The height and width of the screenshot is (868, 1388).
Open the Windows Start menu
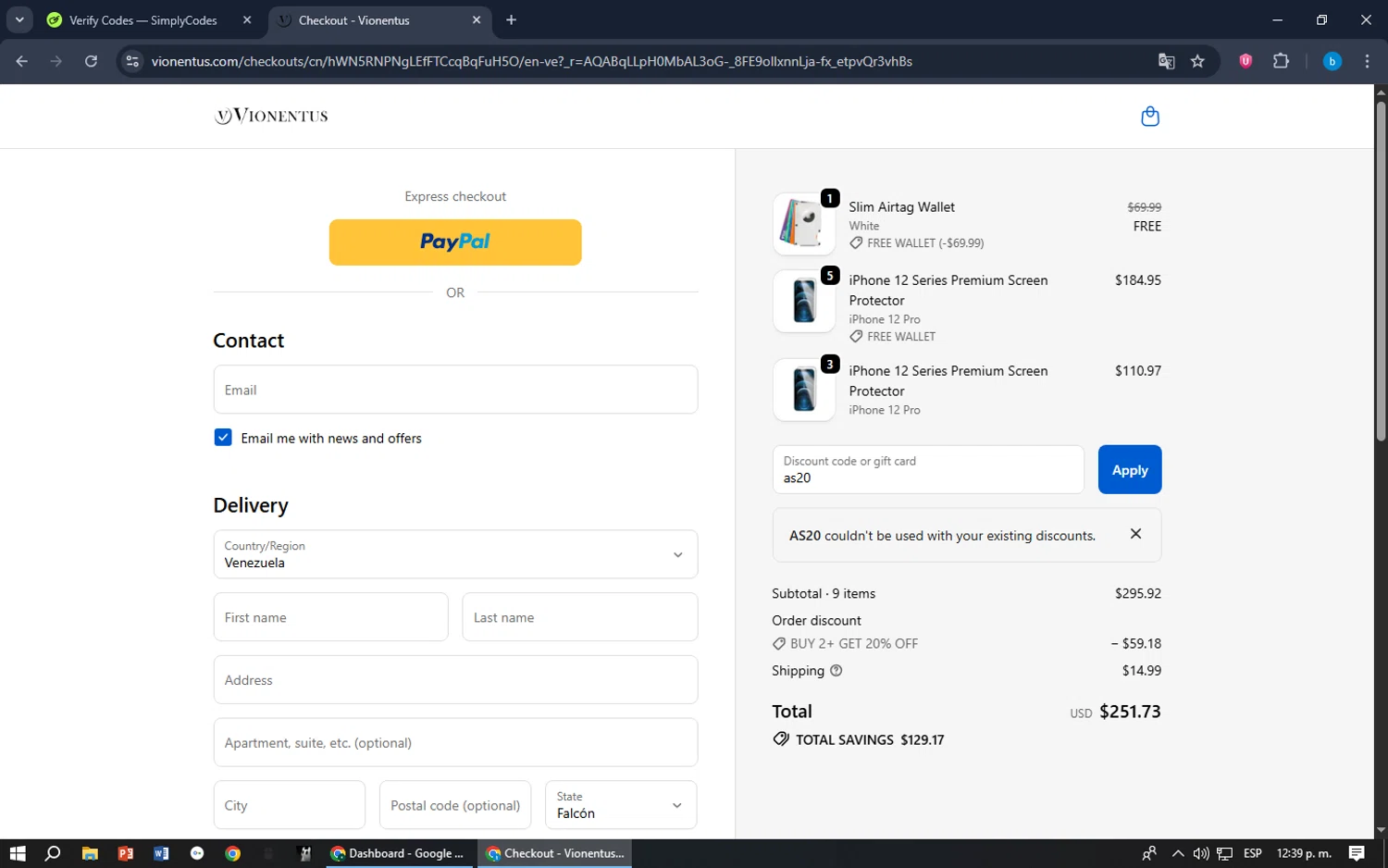18,853
